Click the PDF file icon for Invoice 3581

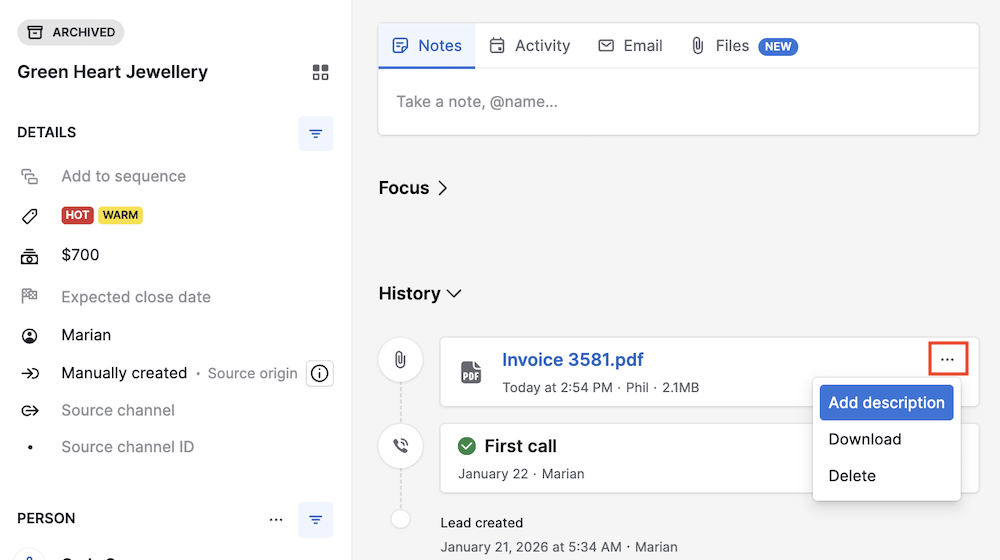pos(471,372)
